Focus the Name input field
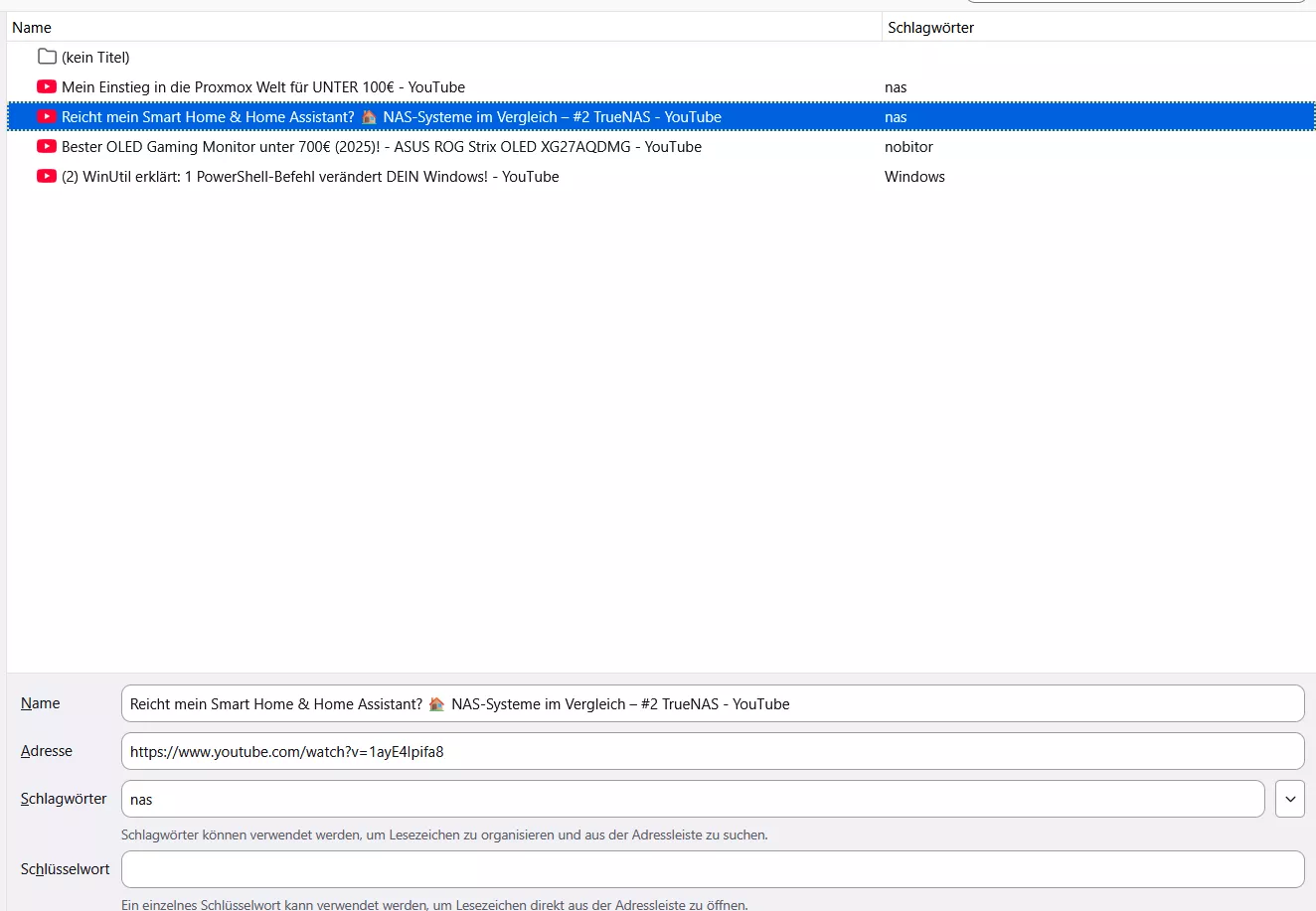The height and width of the screenshot is (911, 1316). pos(713,703)
